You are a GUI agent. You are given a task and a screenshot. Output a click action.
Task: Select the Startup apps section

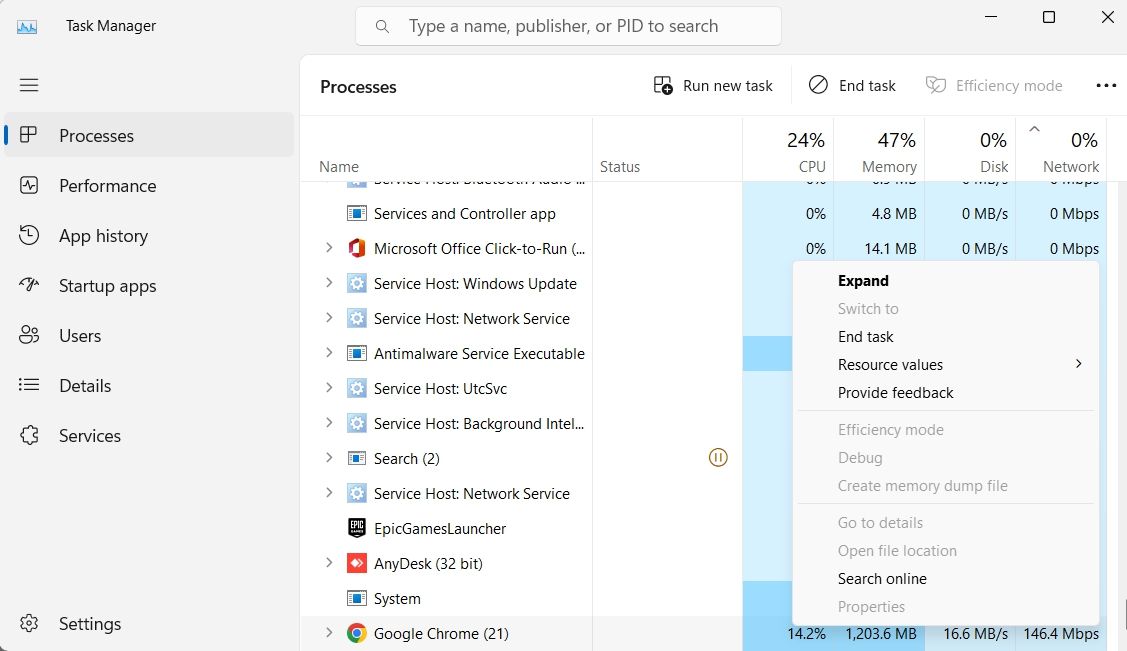107,285
